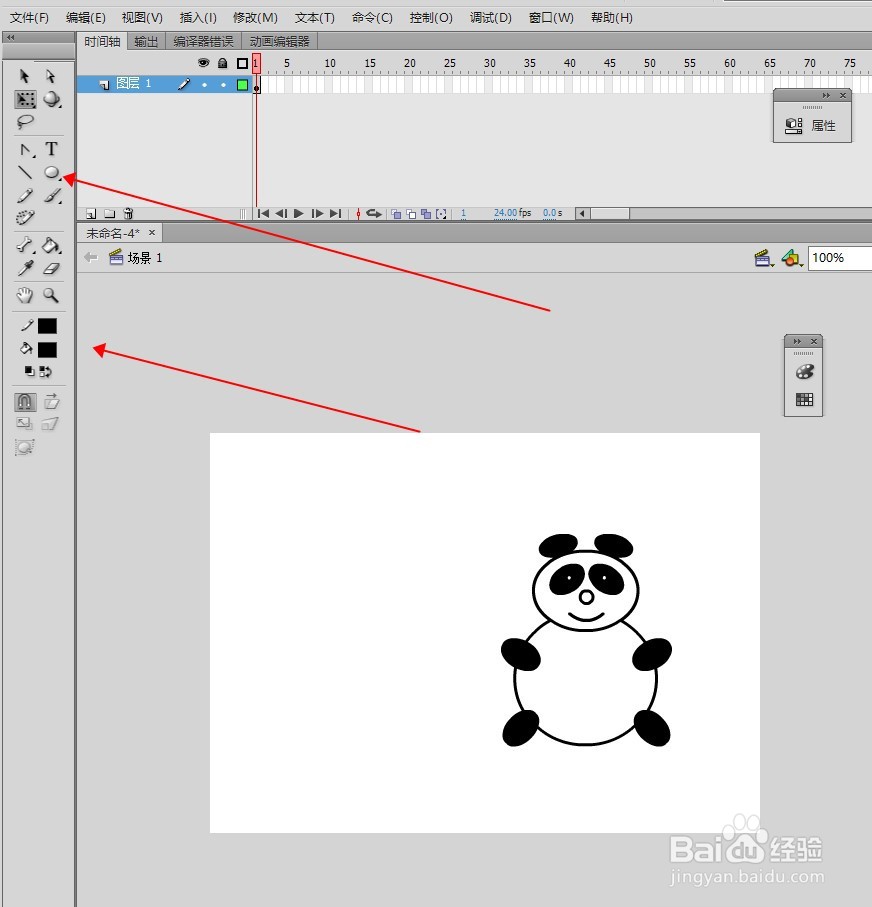The height and width of the screenshot is (907, 872).
Task: Select the Text tool
Action: (51, 148)
